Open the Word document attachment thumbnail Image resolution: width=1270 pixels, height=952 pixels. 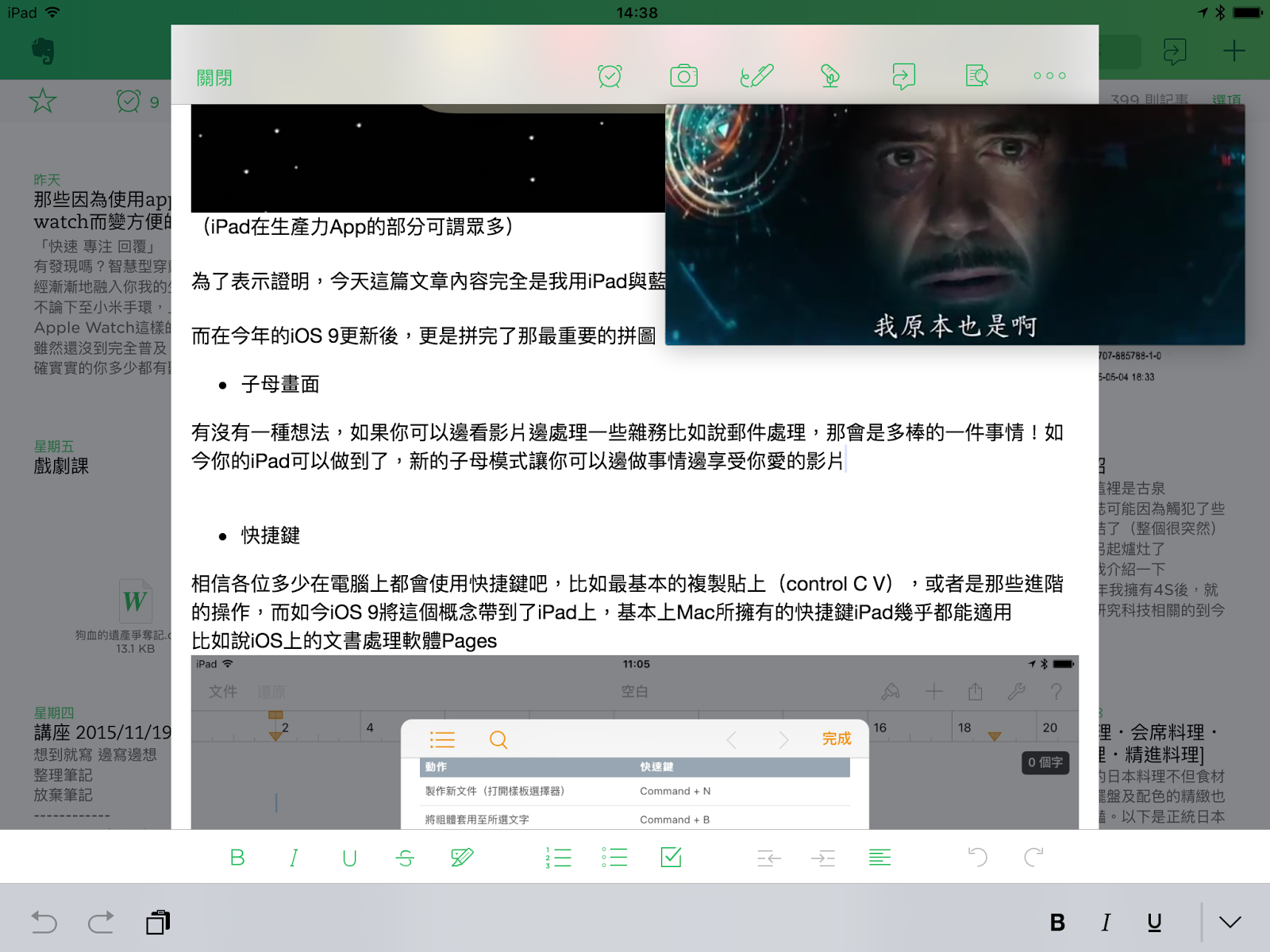(x=135, y=601)
